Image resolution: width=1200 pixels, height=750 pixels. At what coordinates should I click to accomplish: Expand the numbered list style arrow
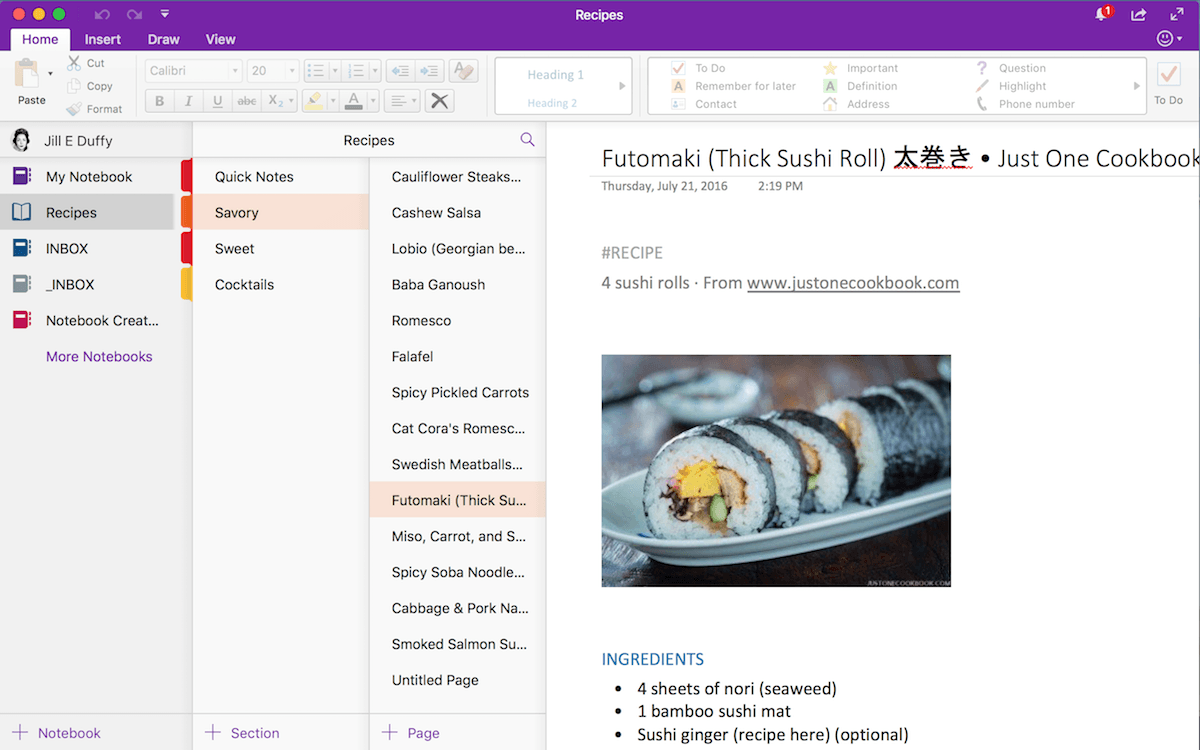coord(375,71)
